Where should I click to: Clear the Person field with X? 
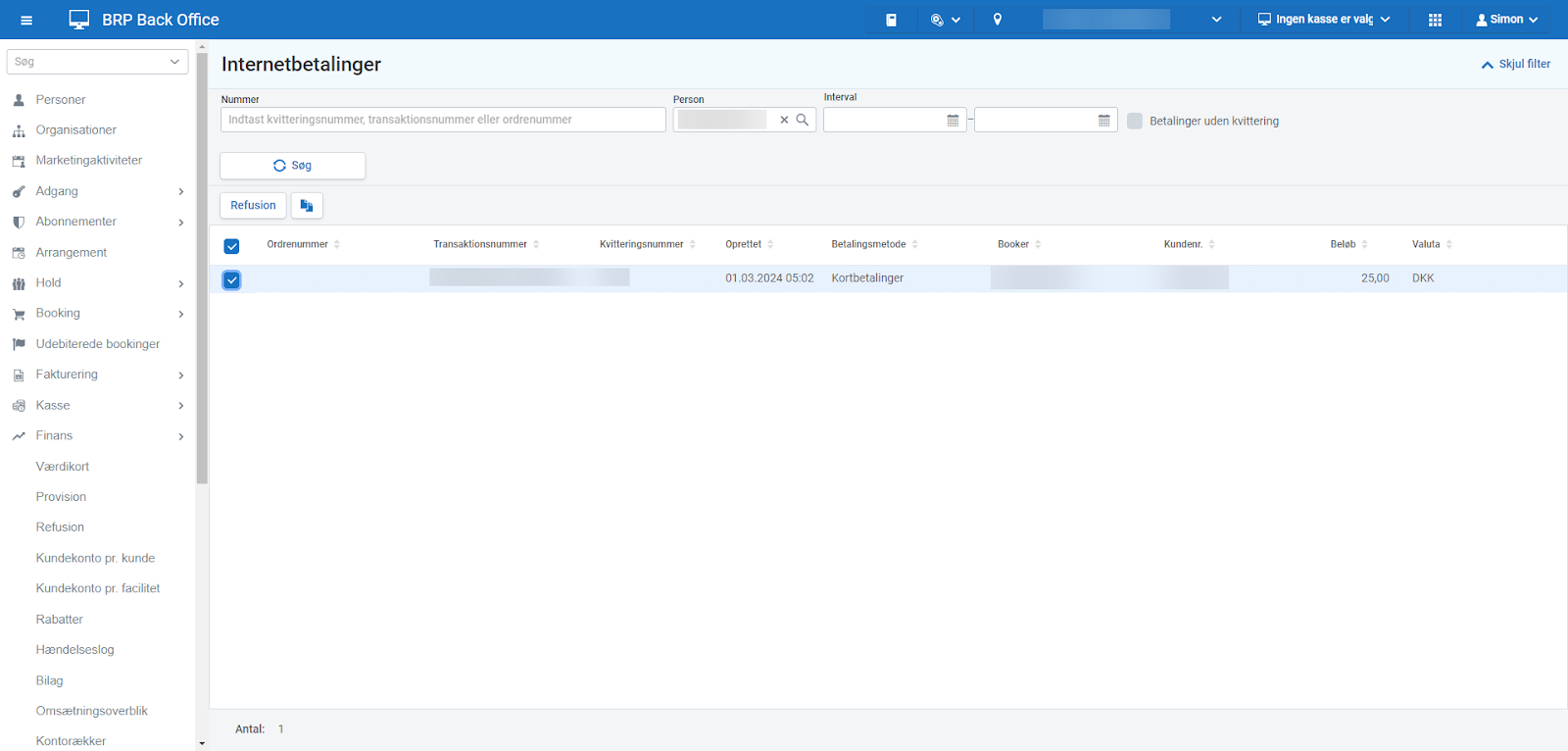tap(784, 120)
